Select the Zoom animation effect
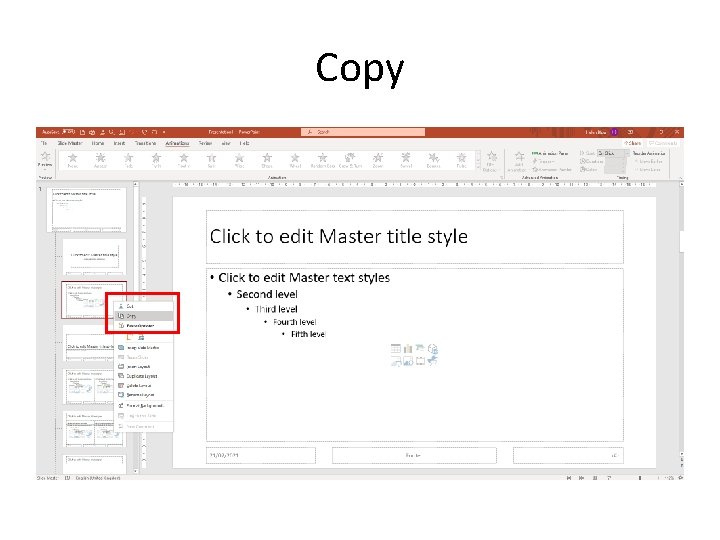 pyautogui.click(x=378, y=160)
